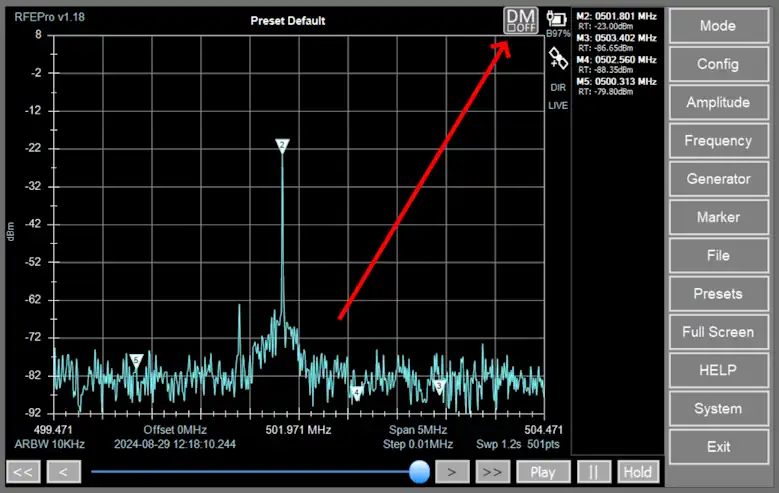Select marker 3 triangle on the trace
This screenshot has width=779, height=493.
tap(438, 386)
